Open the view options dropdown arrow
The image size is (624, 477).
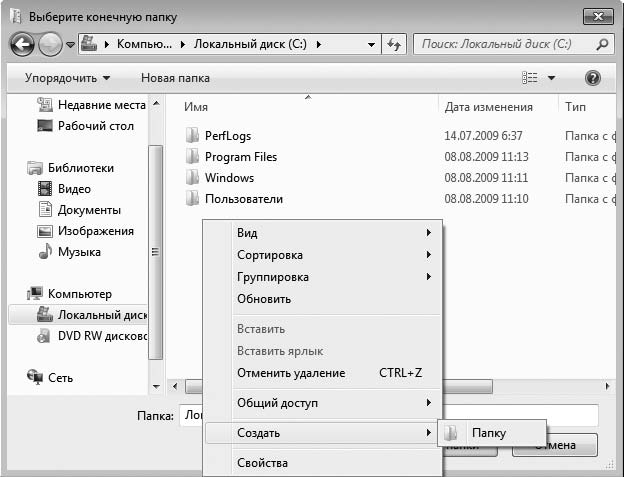[551, 78]
